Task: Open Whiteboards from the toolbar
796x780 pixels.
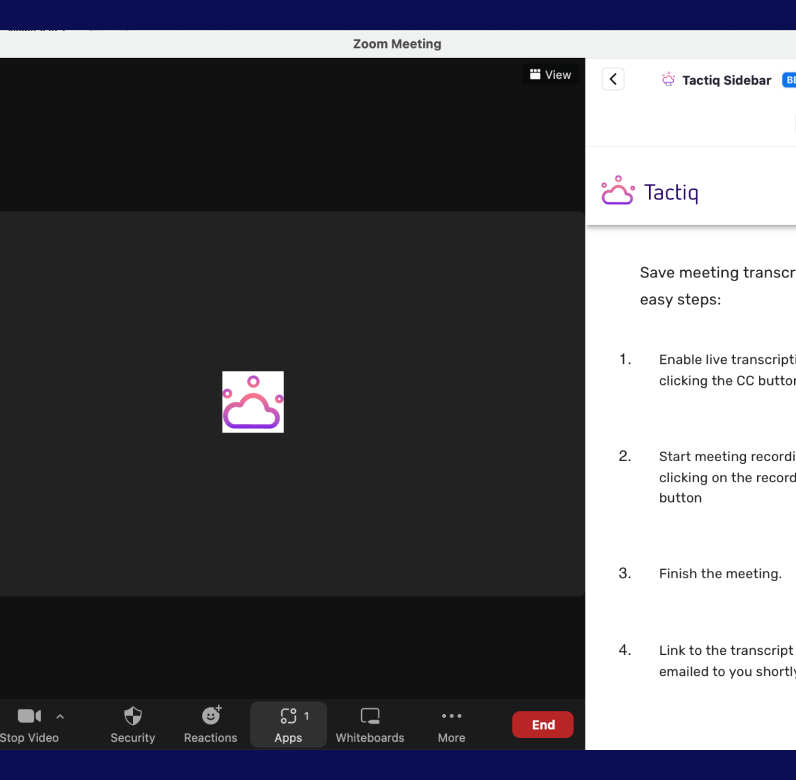Action: [x=370, y=725]
